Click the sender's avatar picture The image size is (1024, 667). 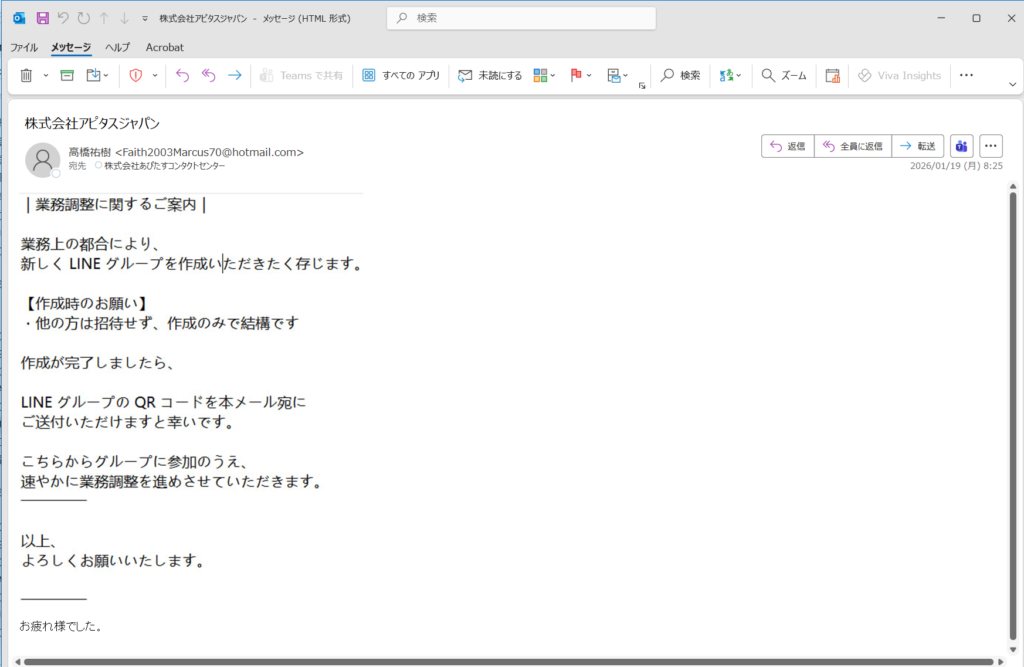click(x=43, y=160)
